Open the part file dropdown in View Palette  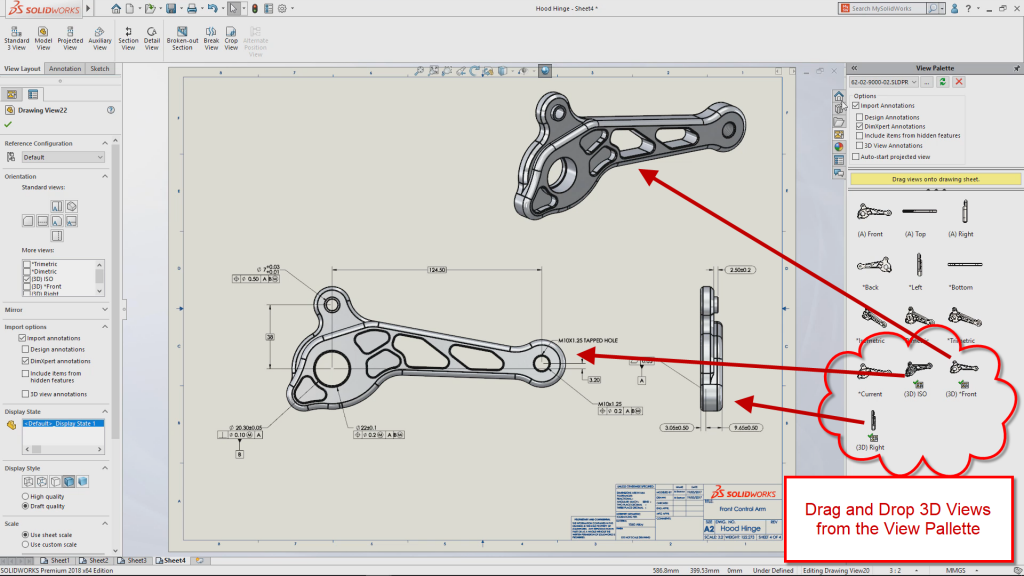click(884, 82)
